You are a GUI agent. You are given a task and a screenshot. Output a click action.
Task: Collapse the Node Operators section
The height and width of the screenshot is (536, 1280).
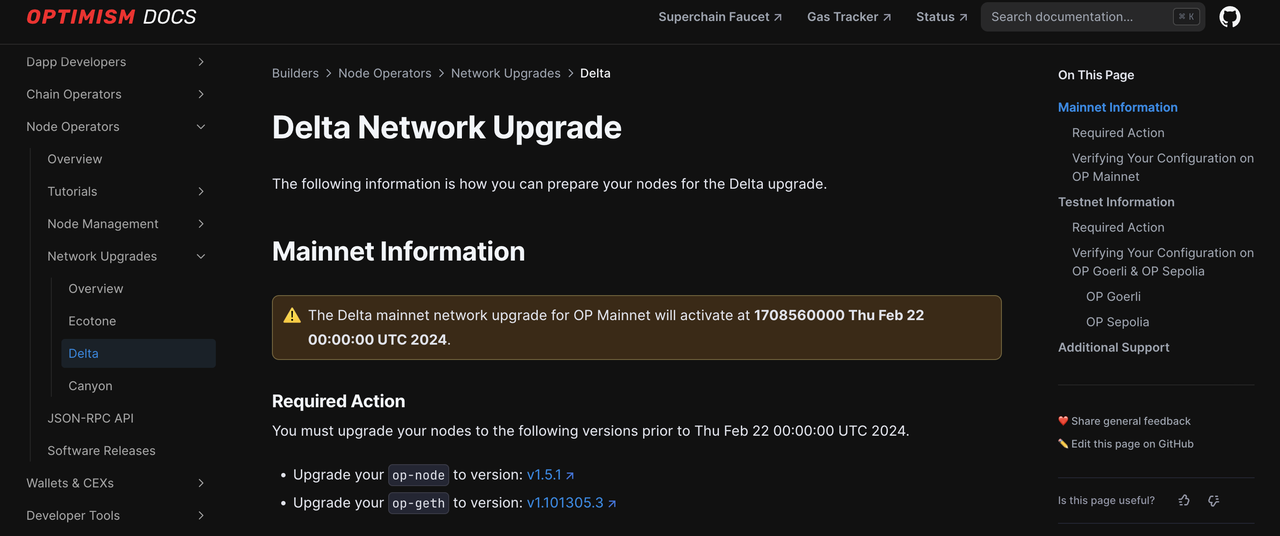click(x=201, y=127)
